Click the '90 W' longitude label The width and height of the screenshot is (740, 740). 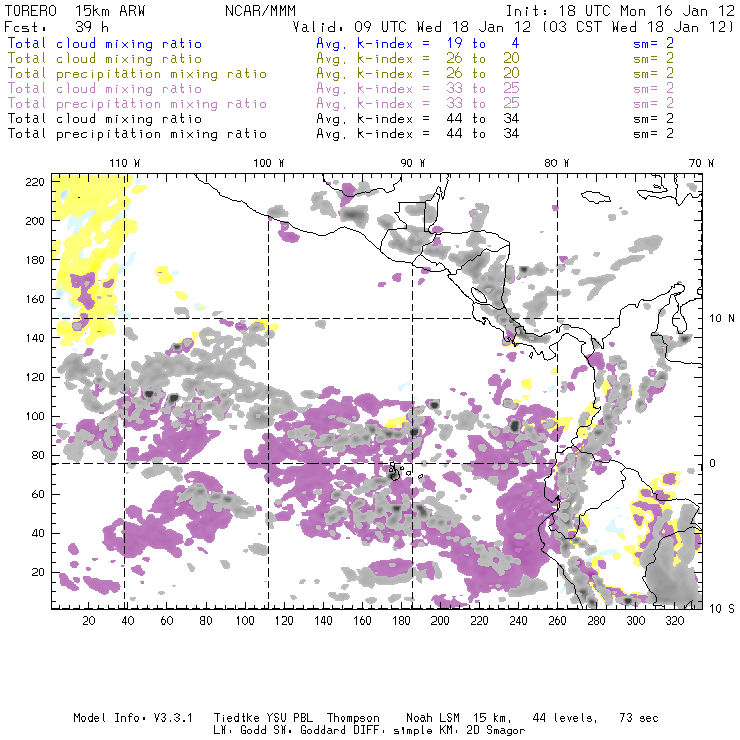click(x=413, y=163)
